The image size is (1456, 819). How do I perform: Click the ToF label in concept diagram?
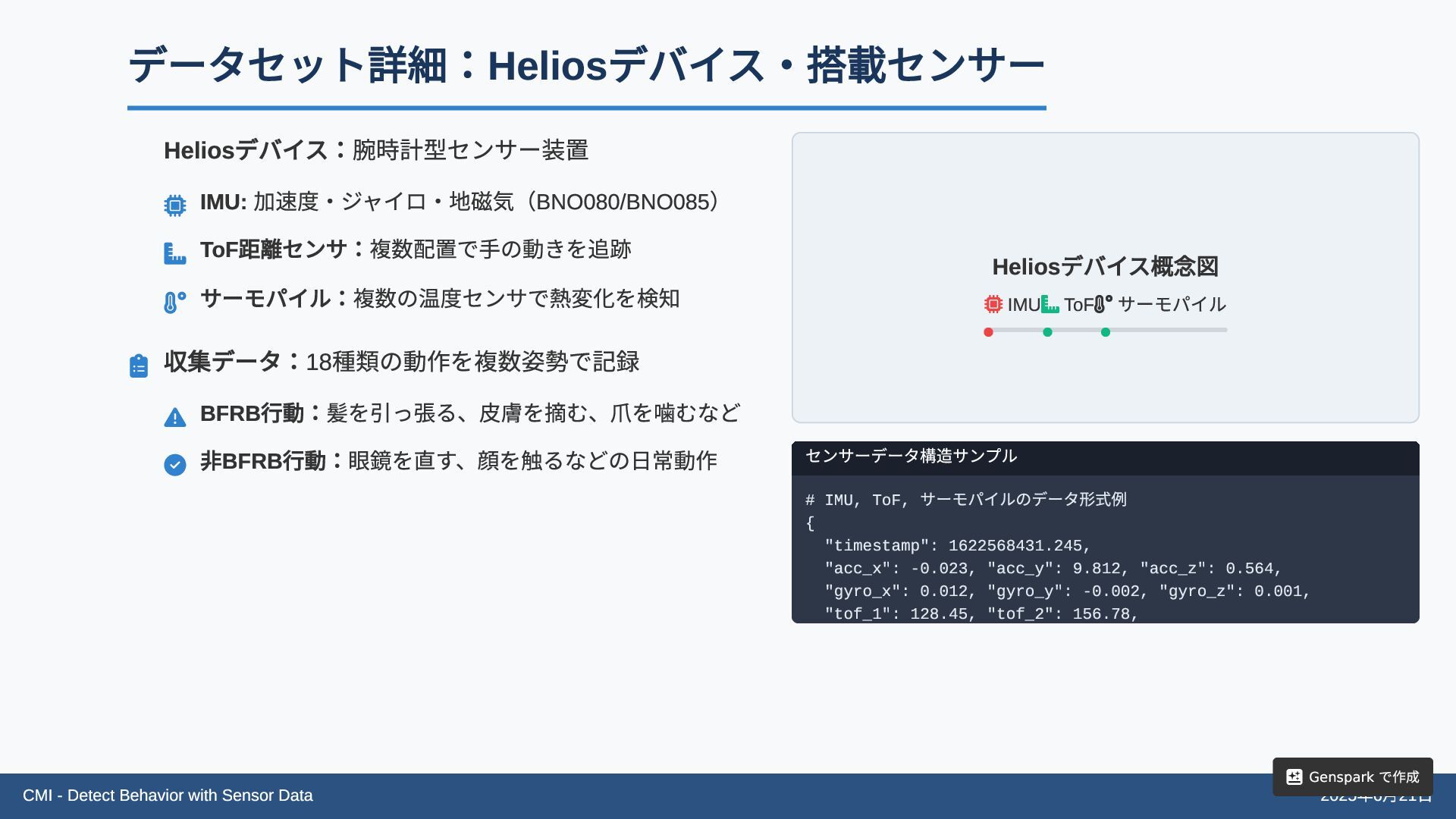1078,305
